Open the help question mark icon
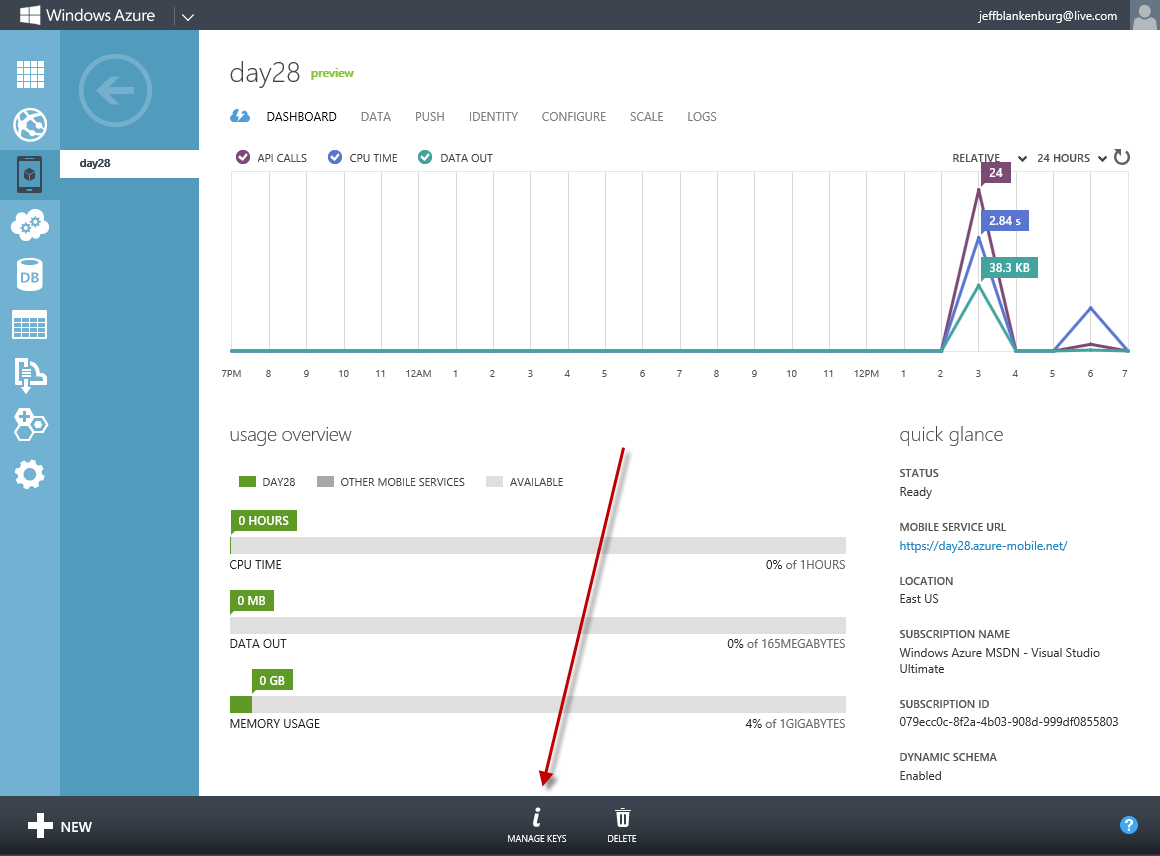 1129,825
